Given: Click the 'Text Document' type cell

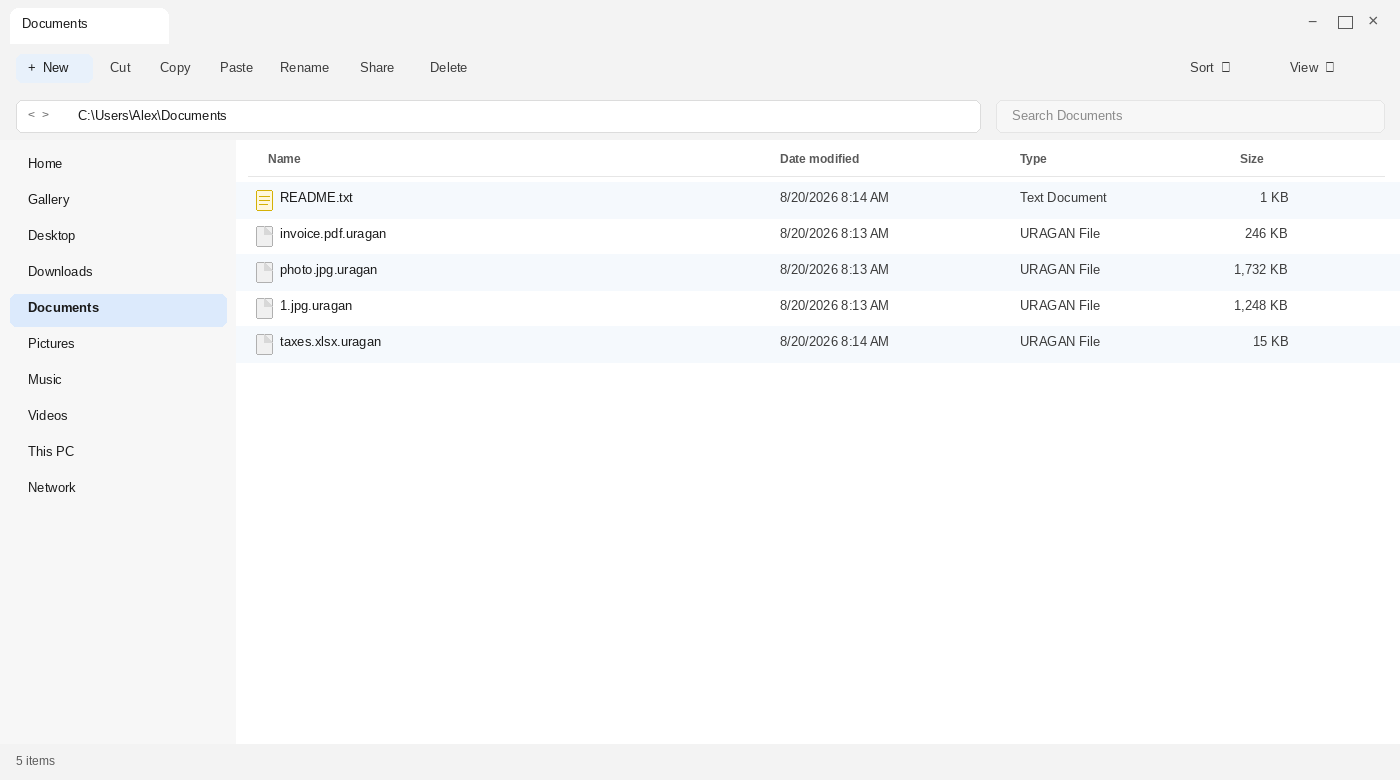Looking at the screenshot, I should [x=1063, y=198].
